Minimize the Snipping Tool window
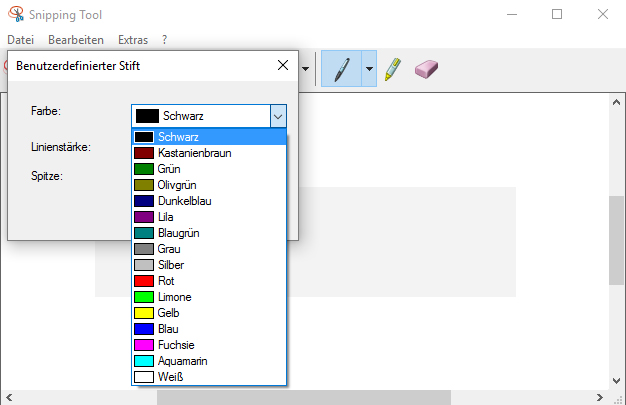 512,14
